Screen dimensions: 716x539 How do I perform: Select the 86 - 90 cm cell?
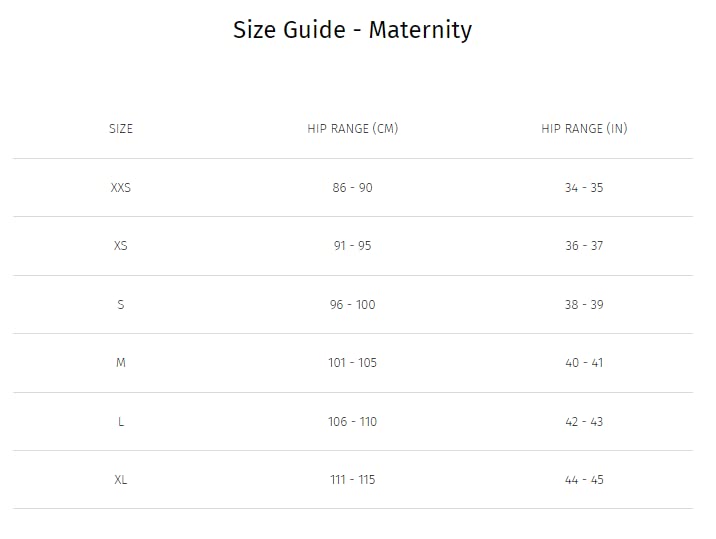point(353,188)
